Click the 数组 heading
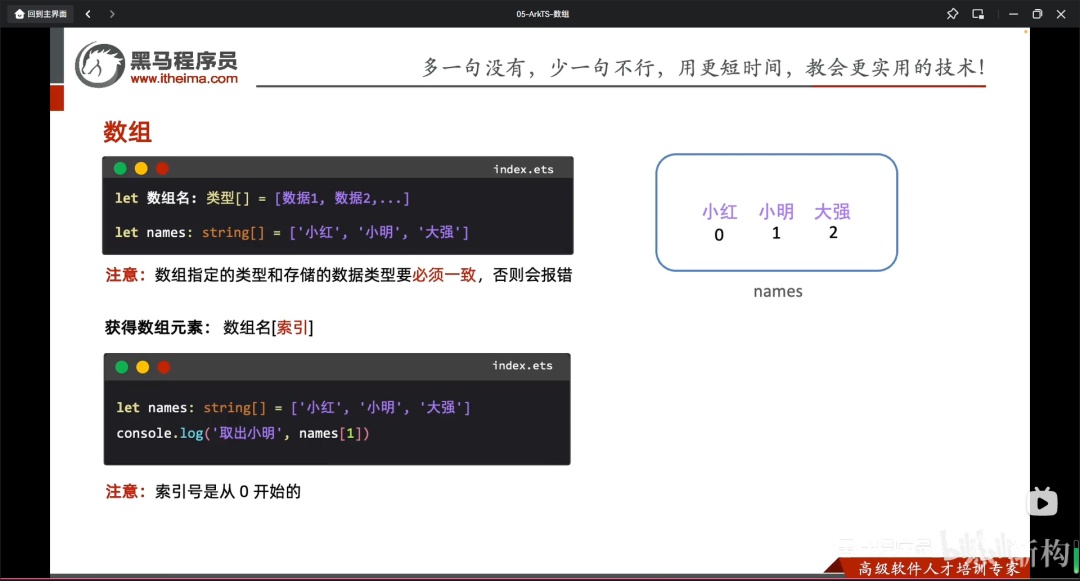Viewport: 1080px width, 581px height. [x=127, y=131]
